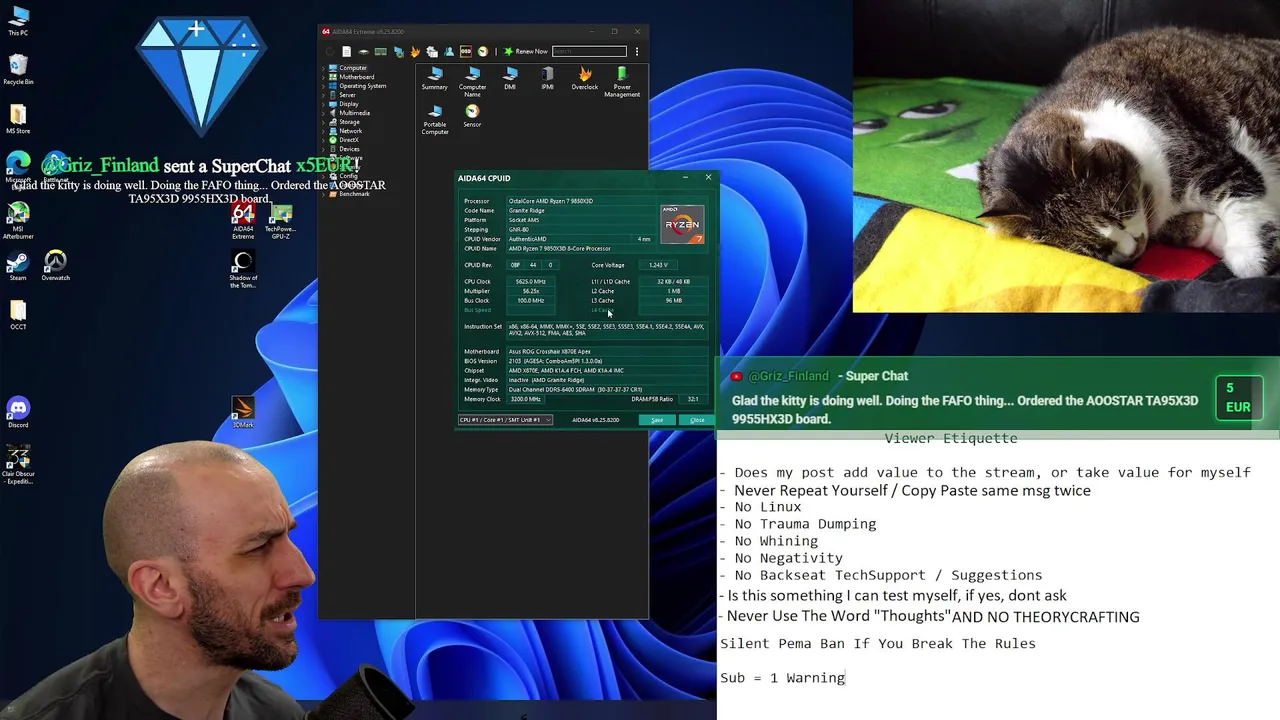Click the '56.25x' multiplier value
Viewport: 1280px width, 720px height.
point(531,291)
